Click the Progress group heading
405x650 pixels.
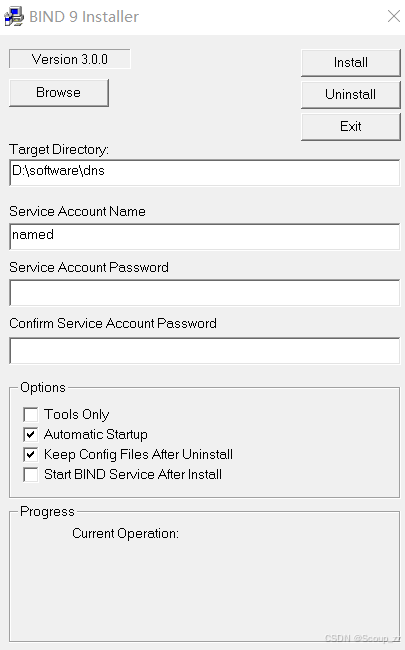coord(47,512)
